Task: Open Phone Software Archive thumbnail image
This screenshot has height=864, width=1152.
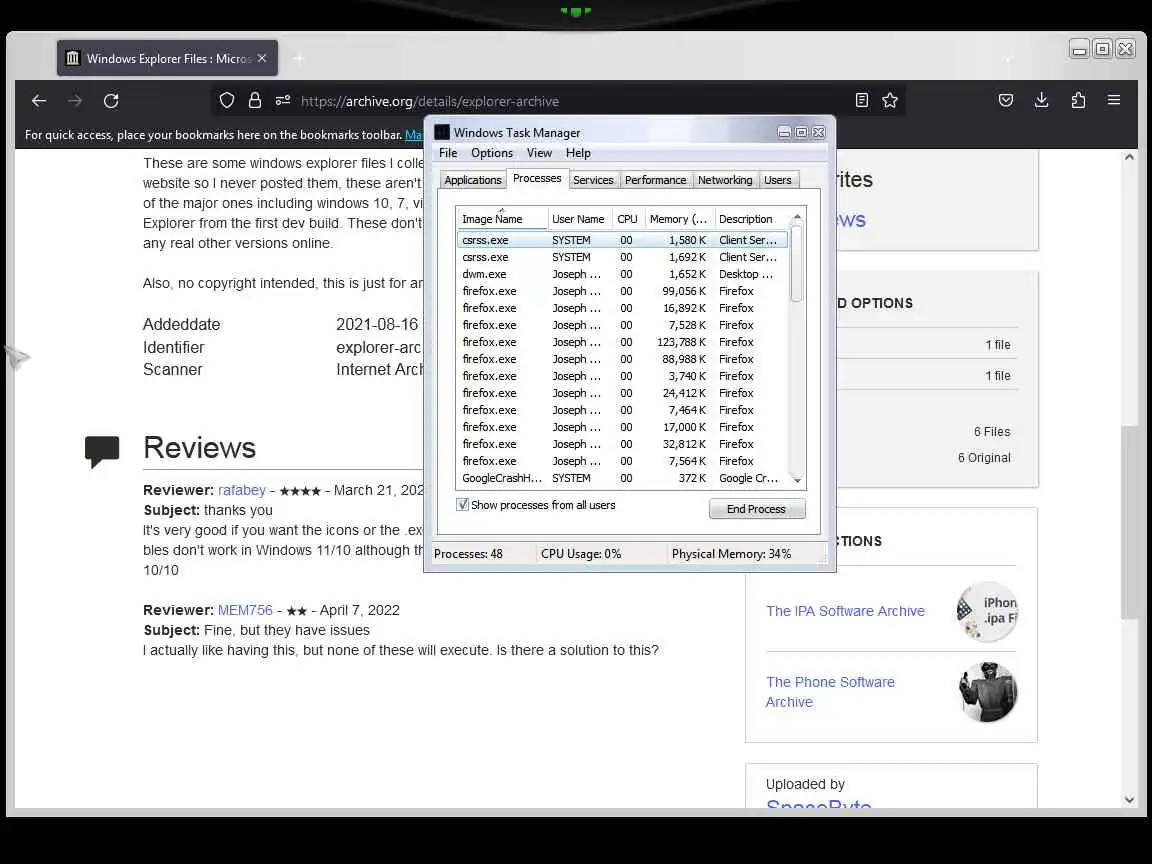Action: (x=987, y=691)
